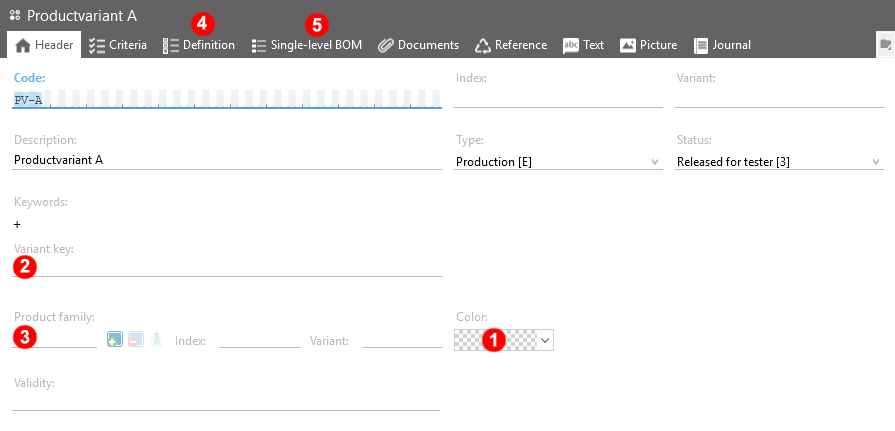Open the Criteria tab
The image size is (895, 431).
(x=118, y=45)
